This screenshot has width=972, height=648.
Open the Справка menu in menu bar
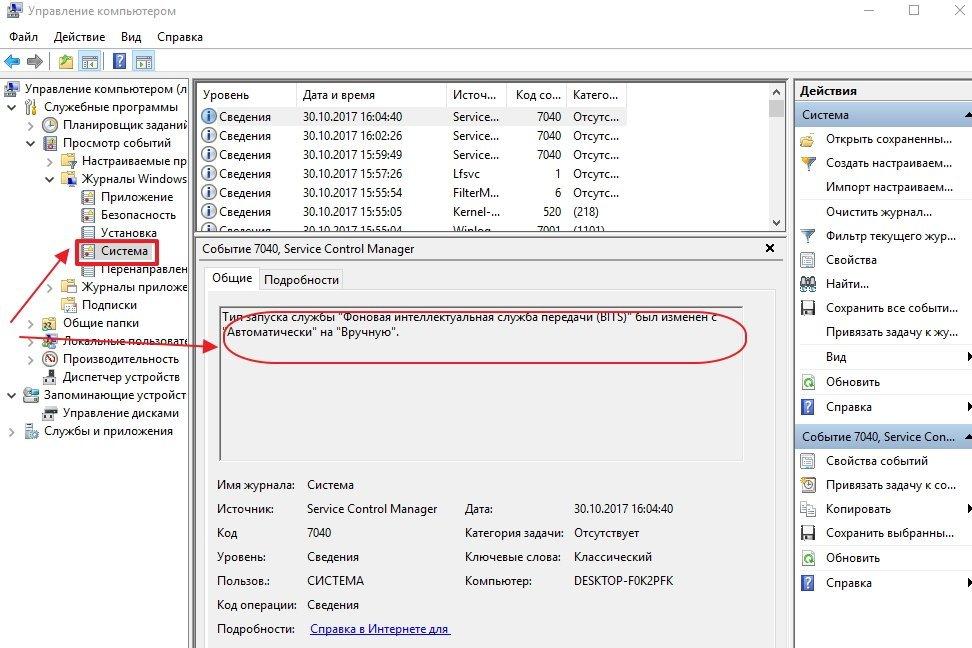[180, 37]
